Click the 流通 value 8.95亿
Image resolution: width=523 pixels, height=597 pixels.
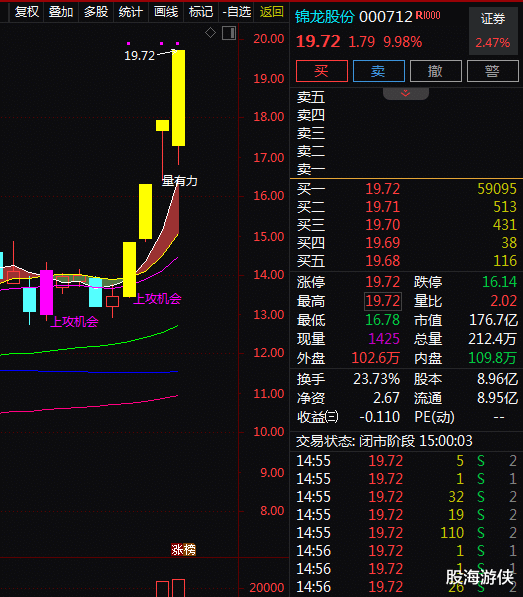497,398
